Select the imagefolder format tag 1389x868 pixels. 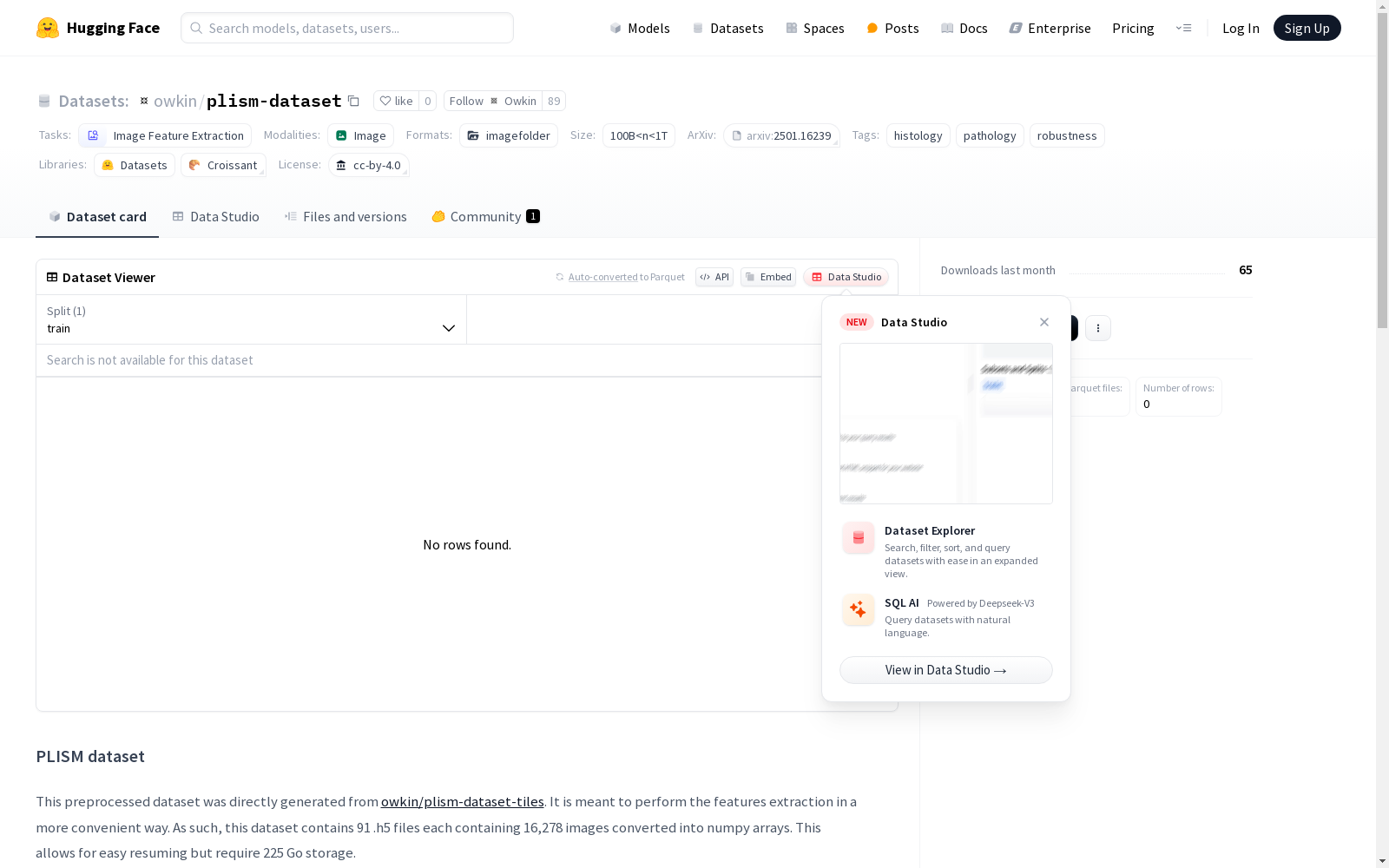click(x=509, y=135)
